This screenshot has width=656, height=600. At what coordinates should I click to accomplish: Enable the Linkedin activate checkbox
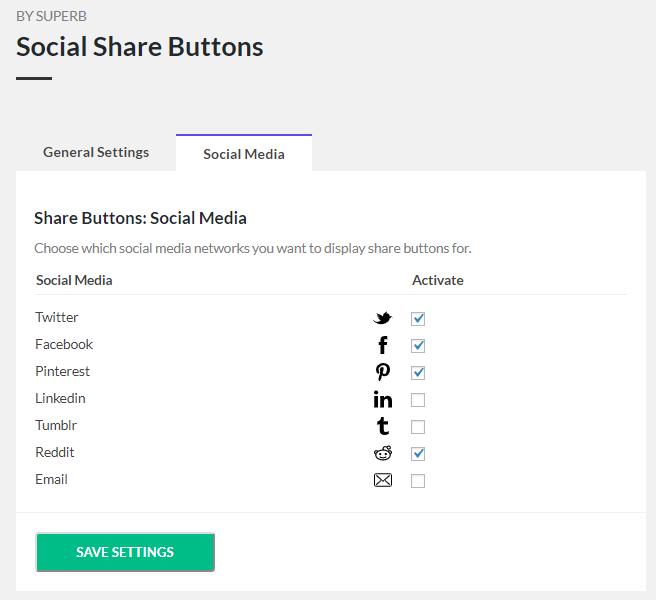coord(418,400)
